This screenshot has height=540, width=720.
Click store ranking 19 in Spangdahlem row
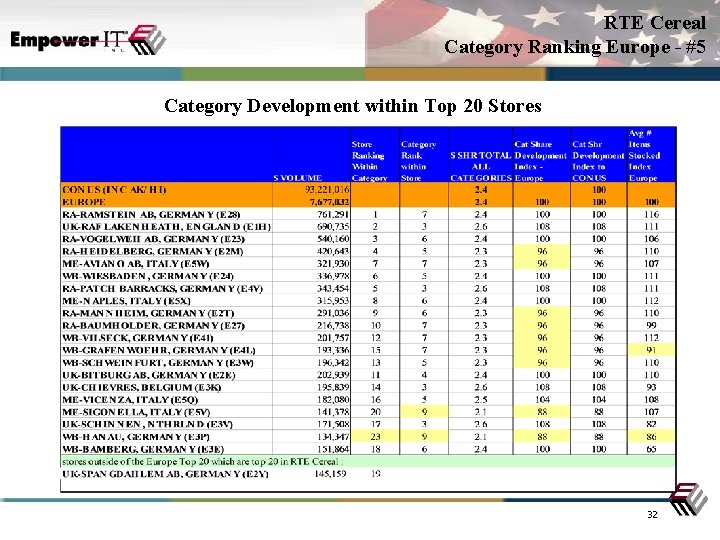(376, 474)
